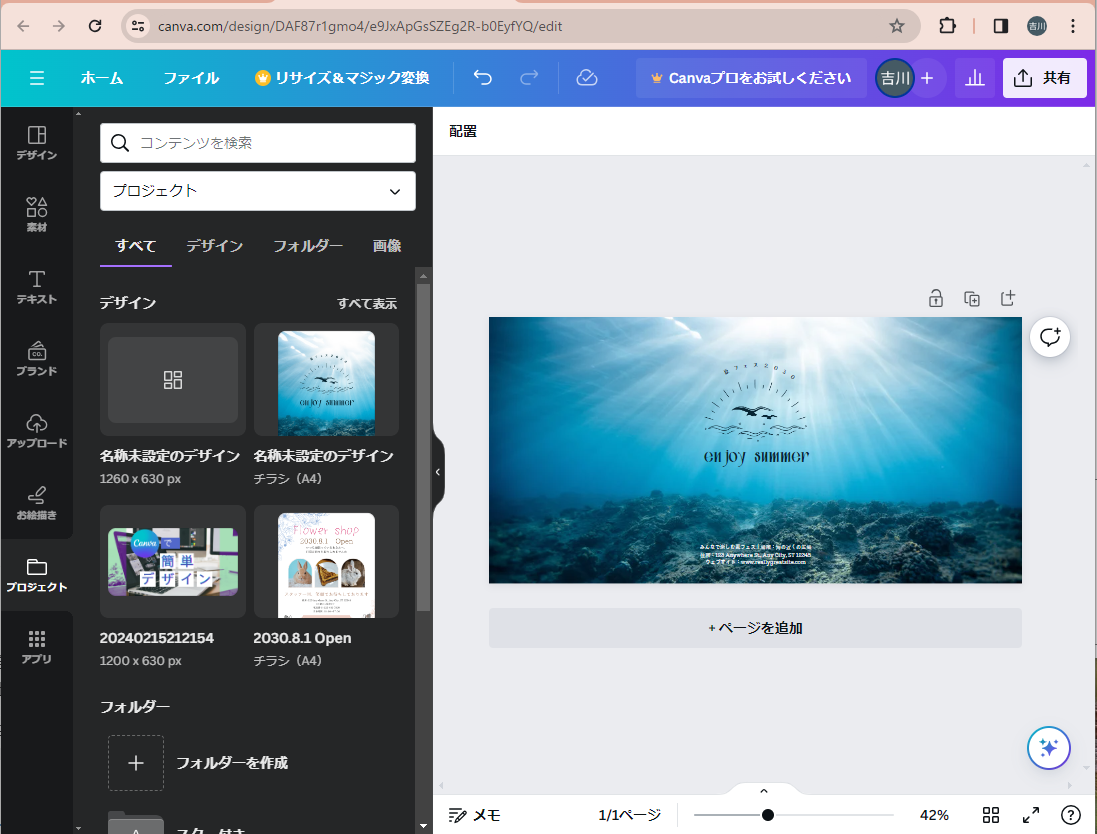Click the zoom slider handle

768,815
